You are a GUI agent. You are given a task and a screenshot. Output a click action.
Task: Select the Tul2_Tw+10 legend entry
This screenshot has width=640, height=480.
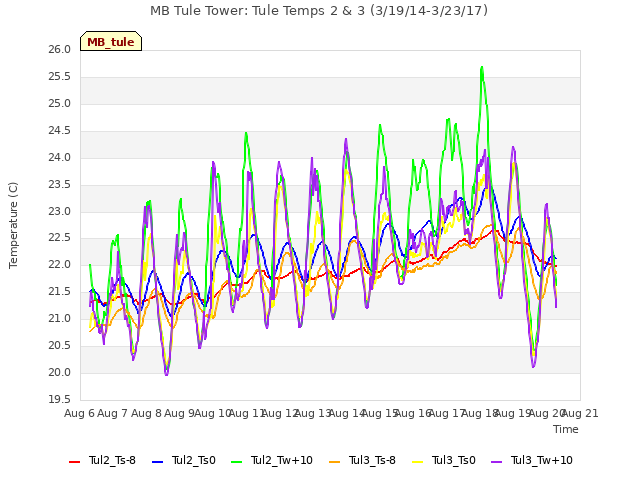pos(272,460)
